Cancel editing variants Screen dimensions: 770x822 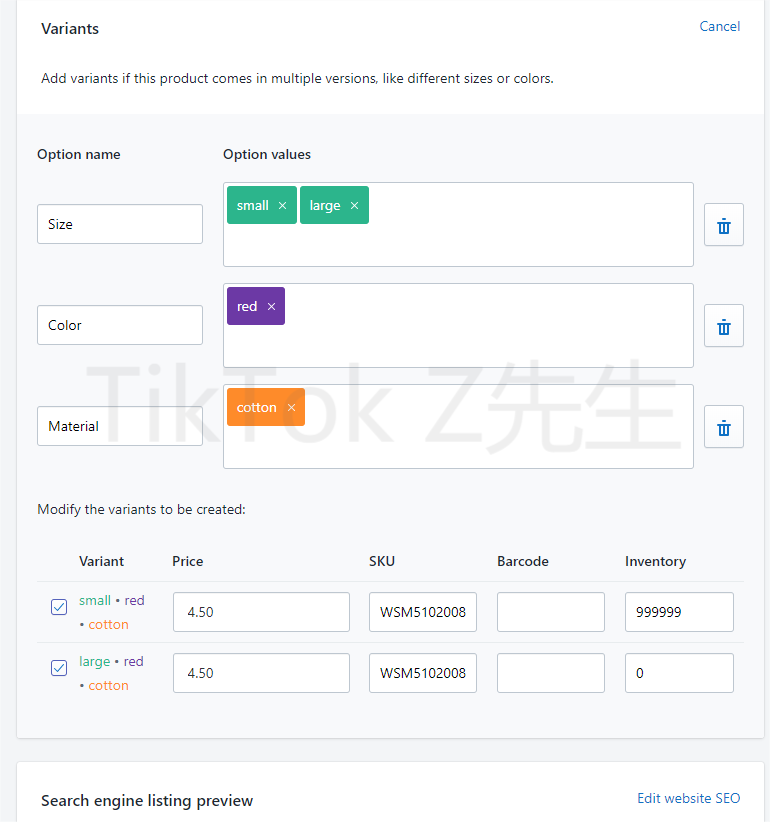click(719, 26)
